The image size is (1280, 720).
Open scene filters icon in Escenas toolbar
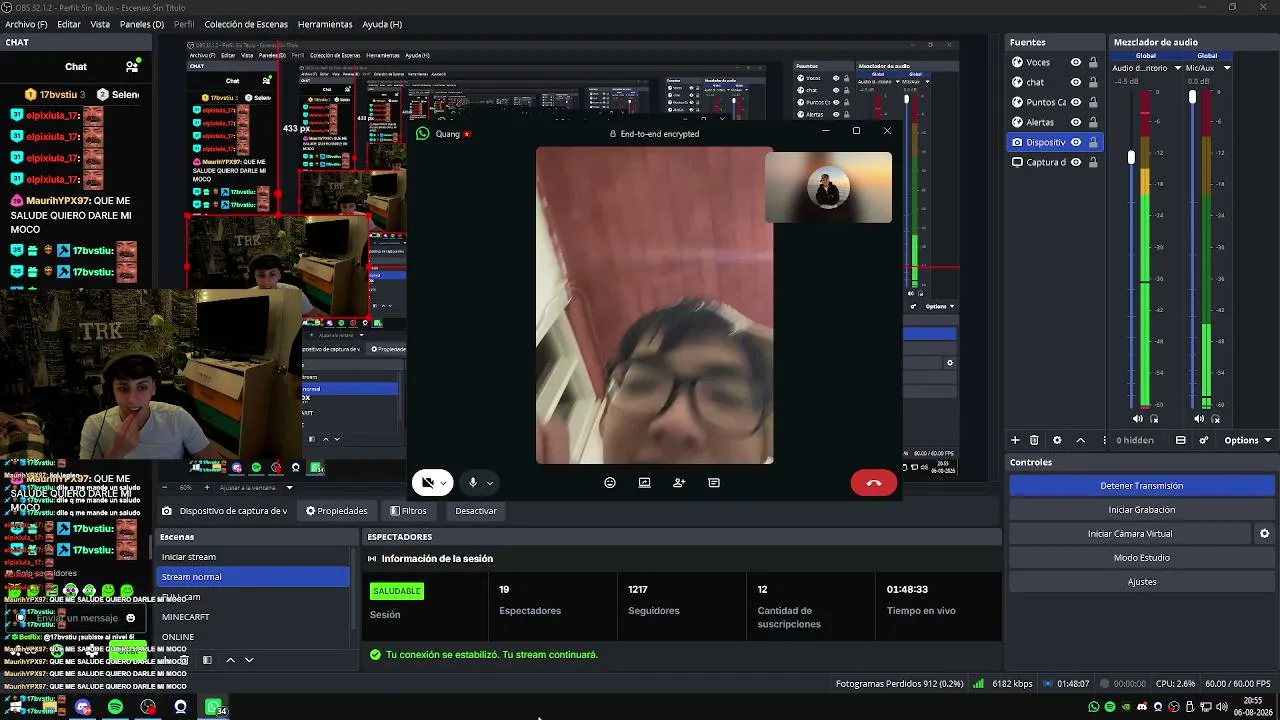pos(207,660)
